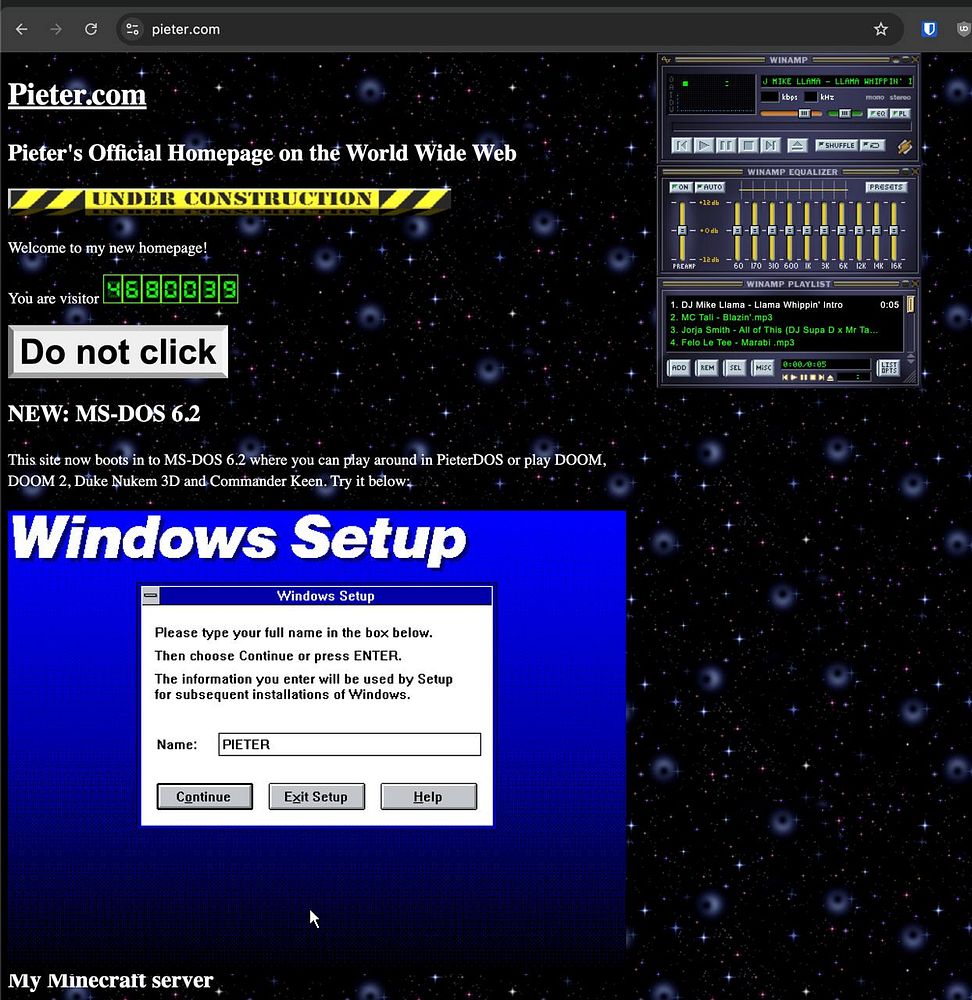Click browser forward arrow
The width and height of the screenshot is (972, 1000).
[56, 29]
